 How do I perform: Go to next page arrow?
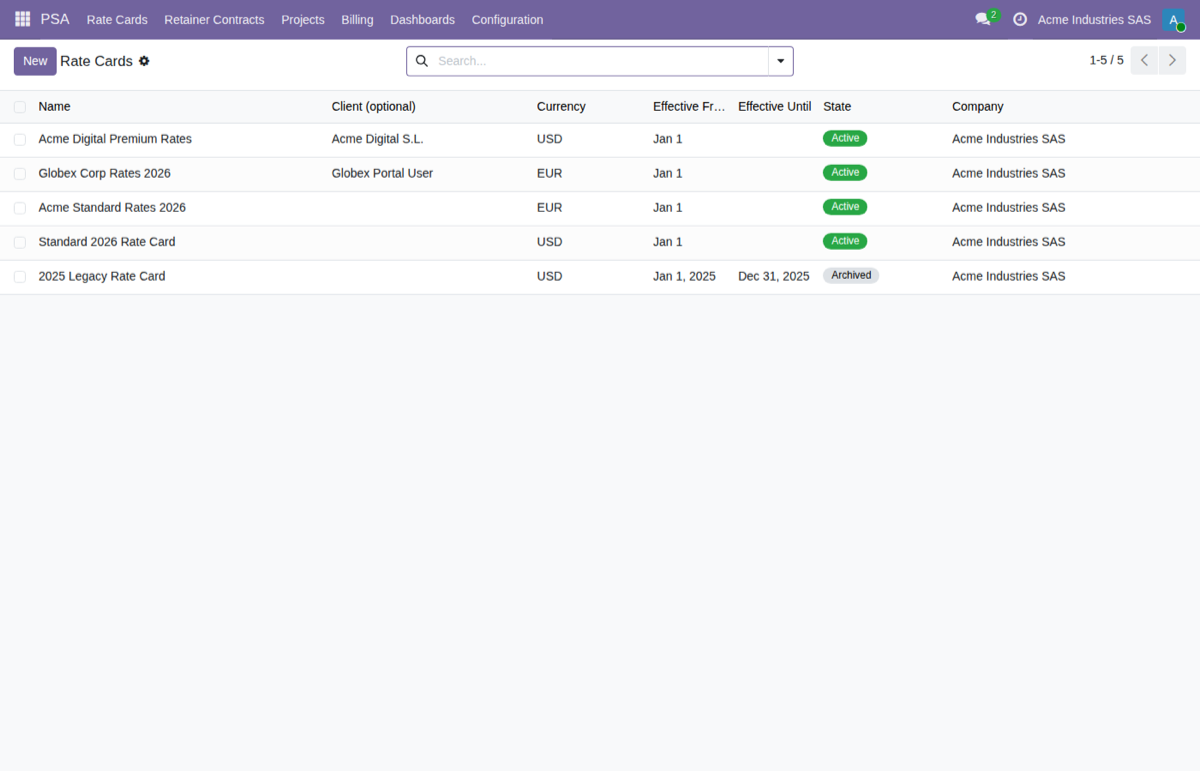(x=1172, y=60)
